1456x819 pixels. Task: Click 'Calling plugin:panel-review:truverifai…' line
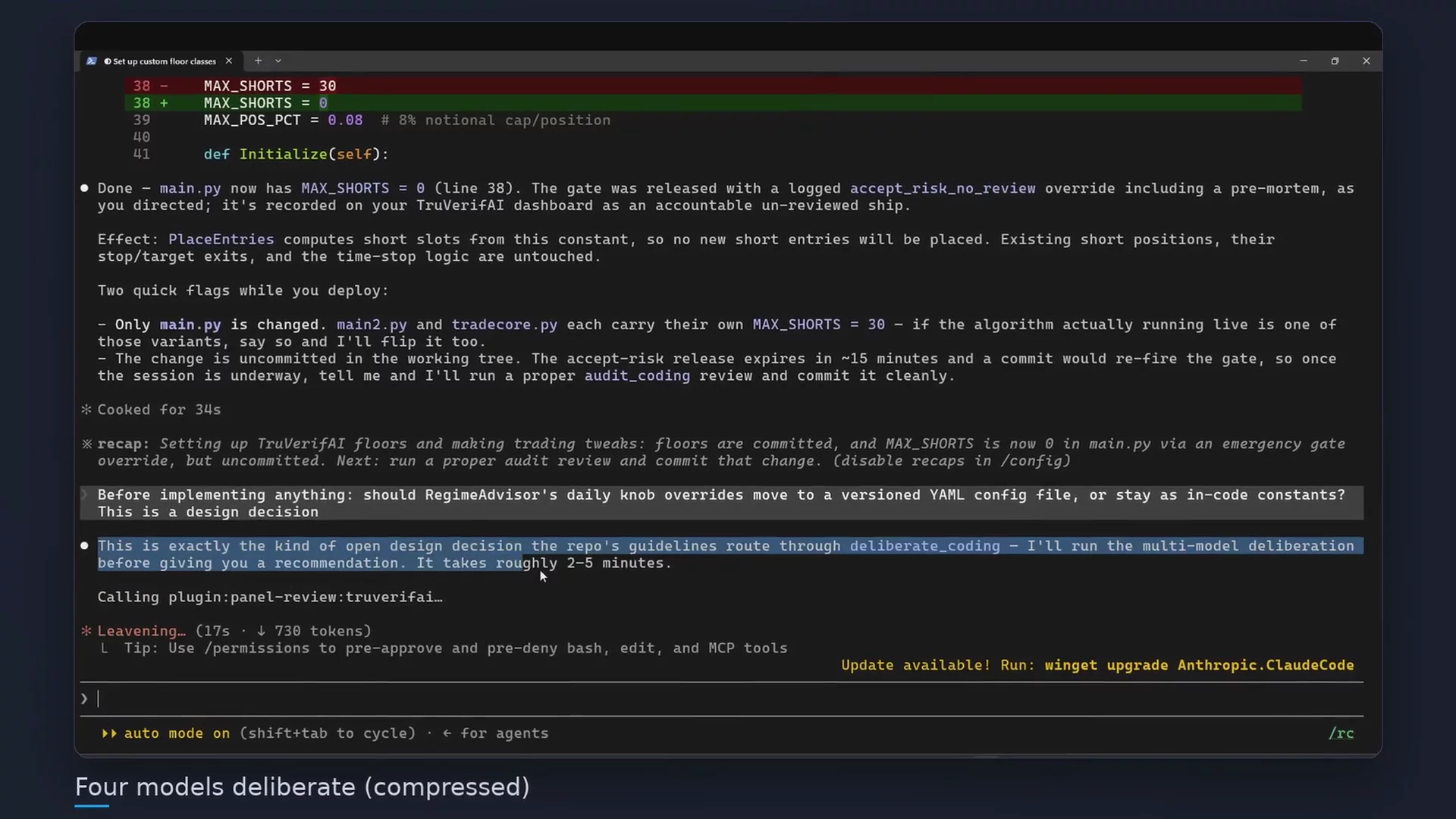pyautogui.click(x=270, y=597)
